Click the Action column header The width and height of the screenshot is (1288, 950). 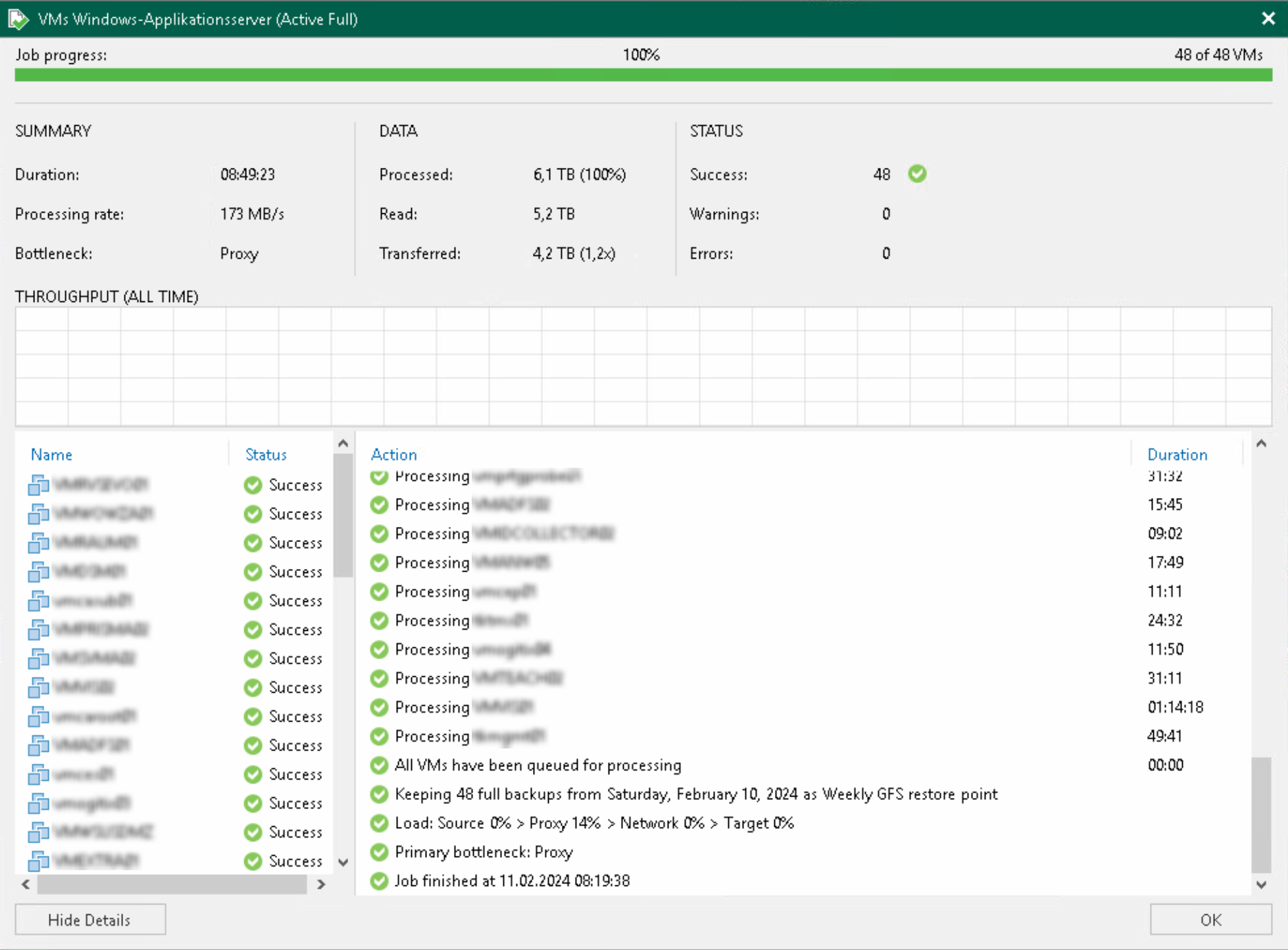pos(393,454)
